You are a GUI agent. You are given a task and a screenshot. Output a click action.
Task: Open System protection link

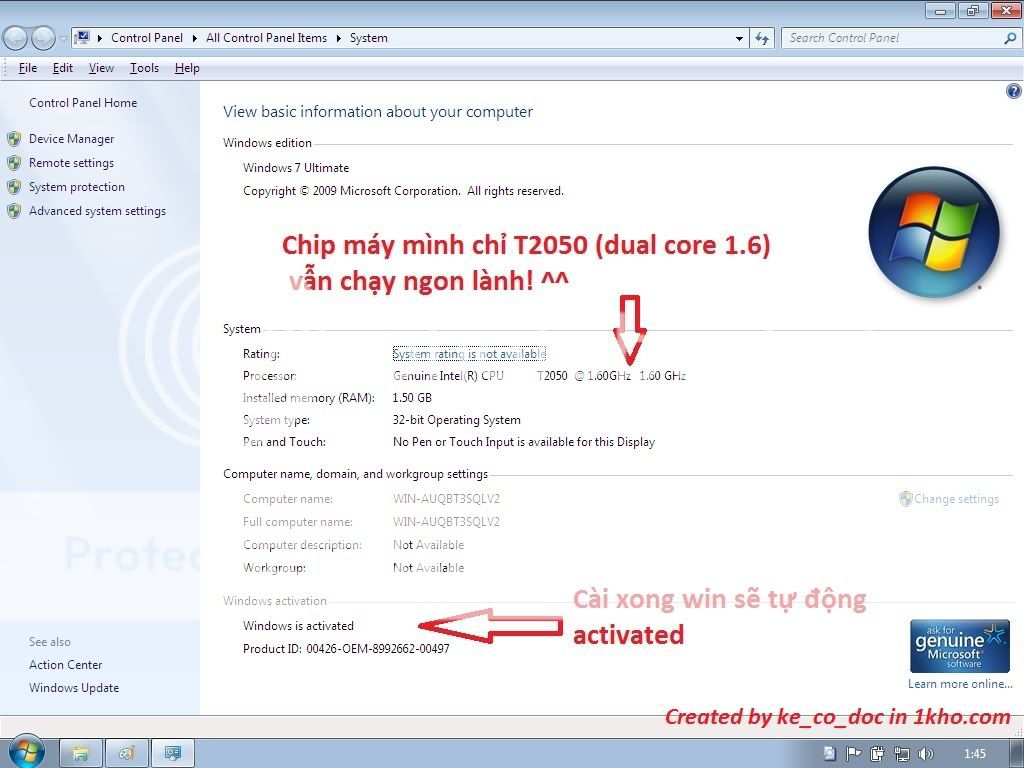coord(76,187)
